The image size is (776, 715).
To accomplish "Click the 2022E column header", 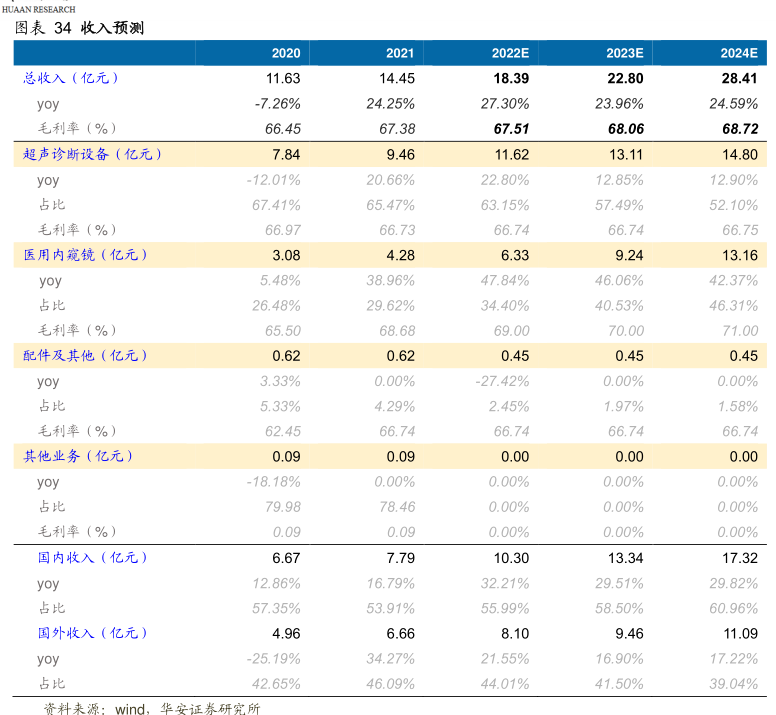I will coord(510,53).
